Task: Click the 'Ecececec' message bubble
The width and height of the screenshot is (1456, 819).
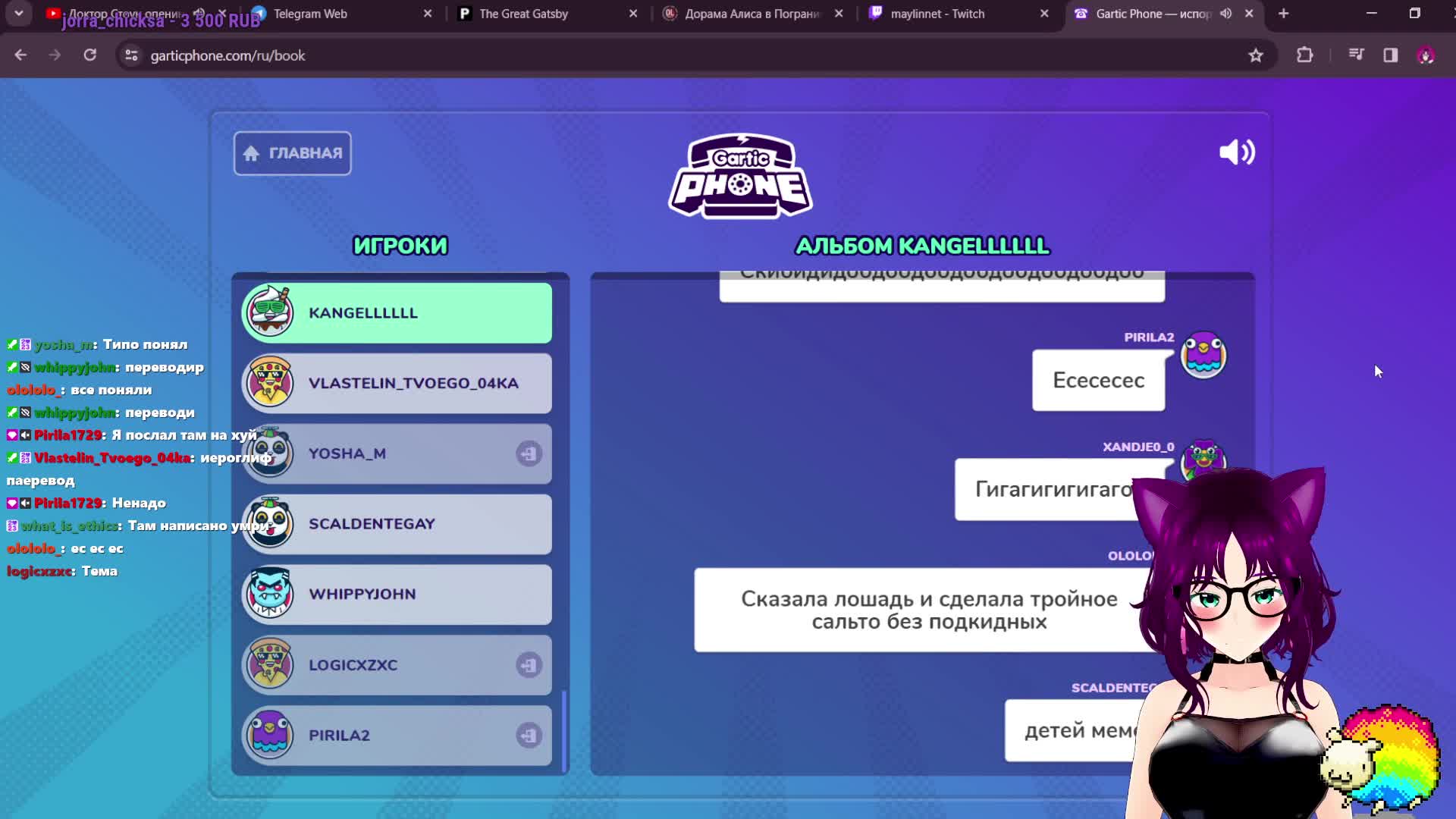Action: (x=1098, y=381)
